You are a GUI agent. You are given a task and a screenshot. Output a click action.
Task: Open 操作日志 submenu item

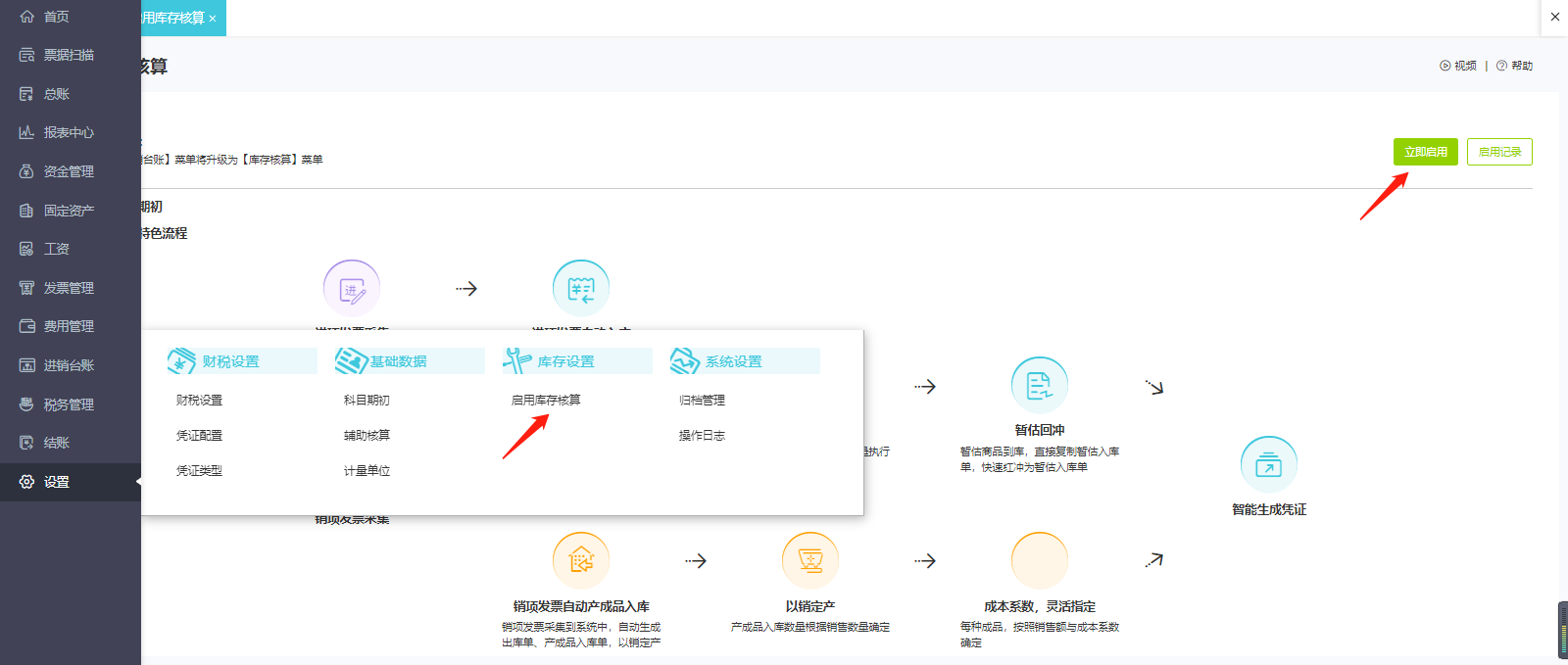pos(702,436)
